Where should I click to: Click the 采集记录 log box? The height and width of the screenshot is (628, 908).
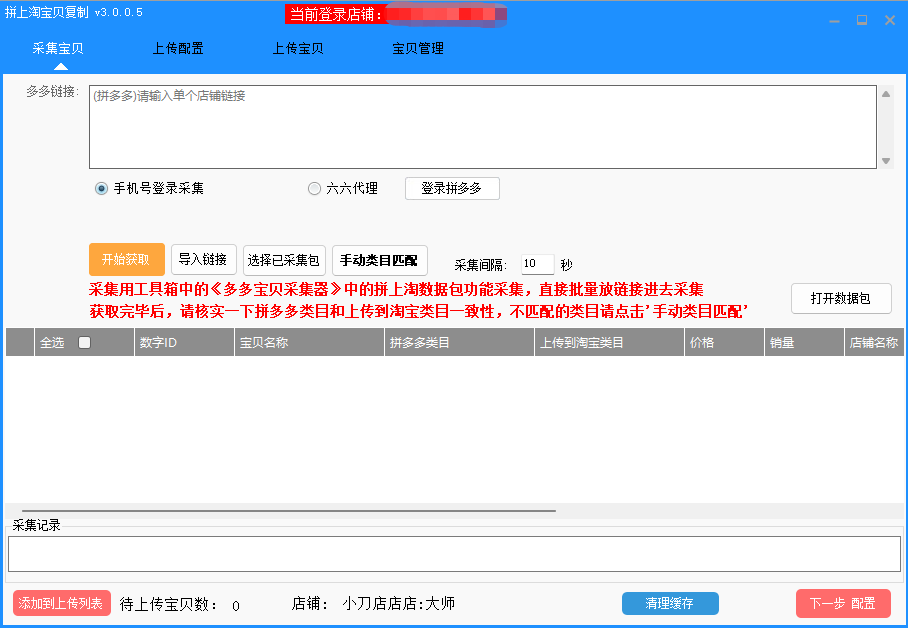coord(454,554)
